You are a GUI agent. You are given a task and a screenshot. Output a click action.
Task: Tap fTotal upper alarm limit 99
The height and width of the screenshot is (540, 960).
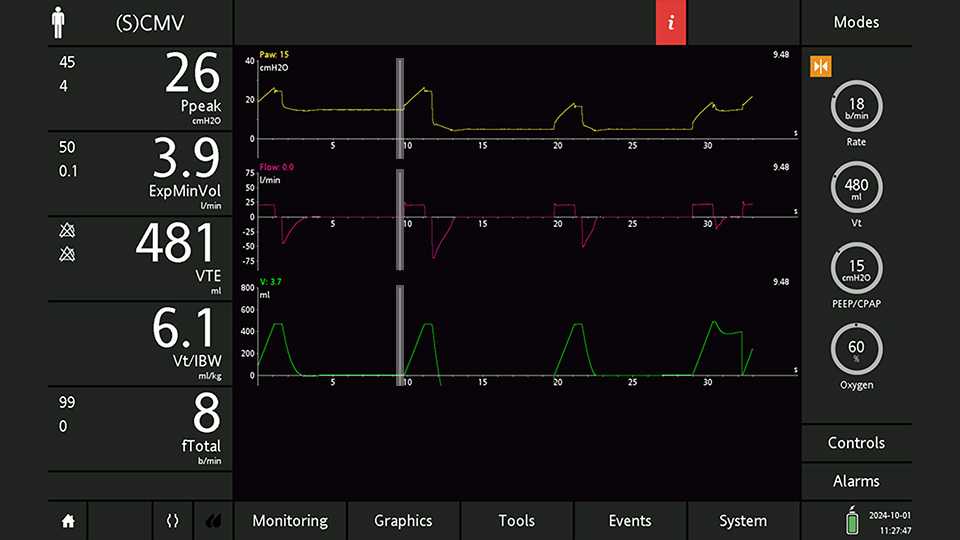pyautogui.click(x=67, y=402)
